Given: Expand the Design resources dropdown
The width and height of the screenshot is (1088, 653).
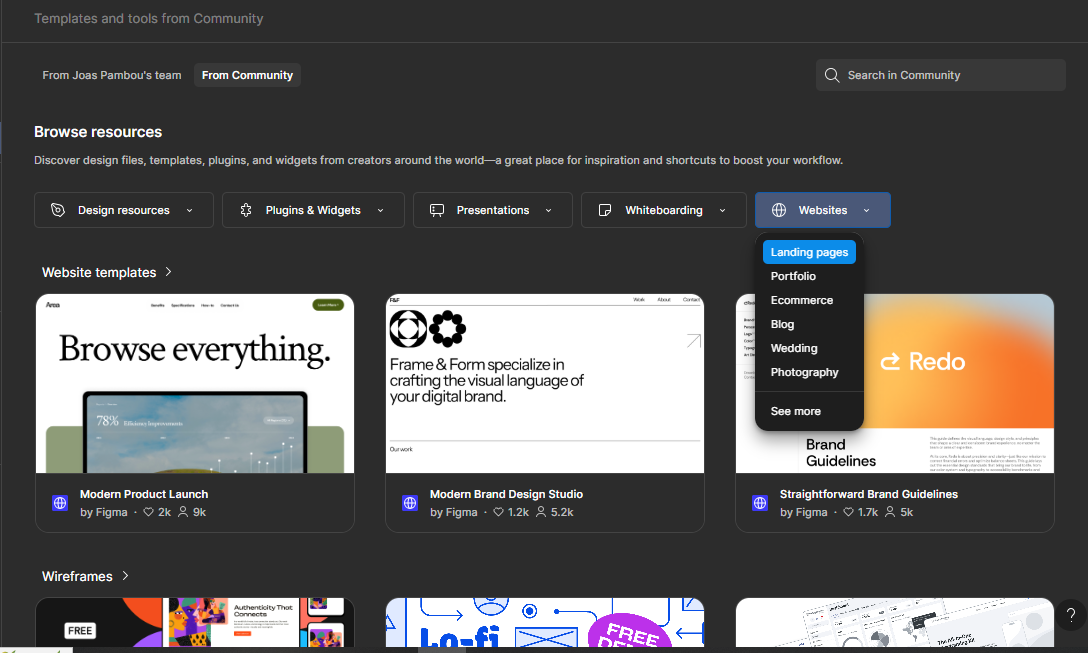Looking at the screenshot, I should point(190,210).
